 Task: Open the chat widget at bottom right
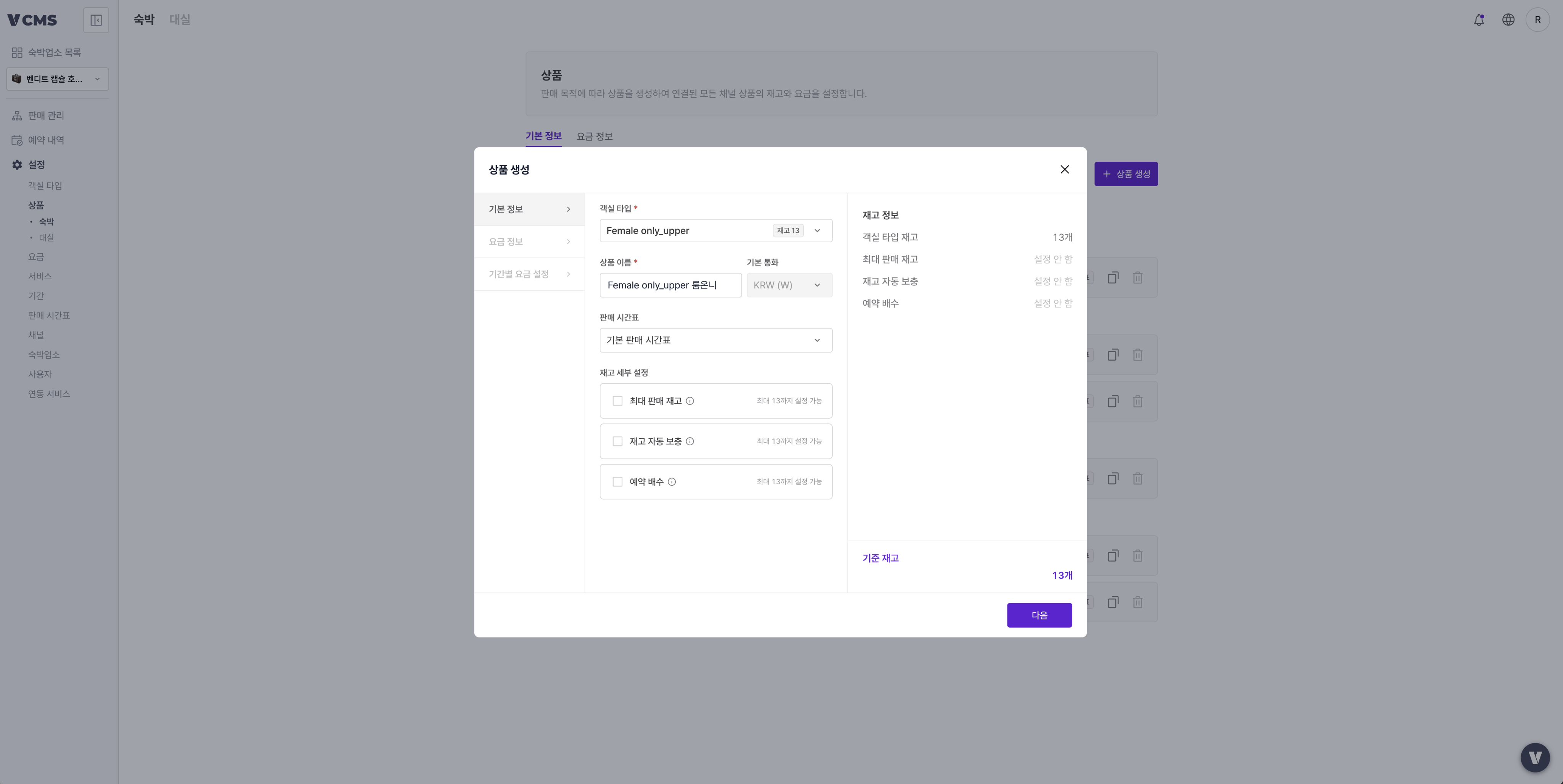click(x=1535, y=757)
